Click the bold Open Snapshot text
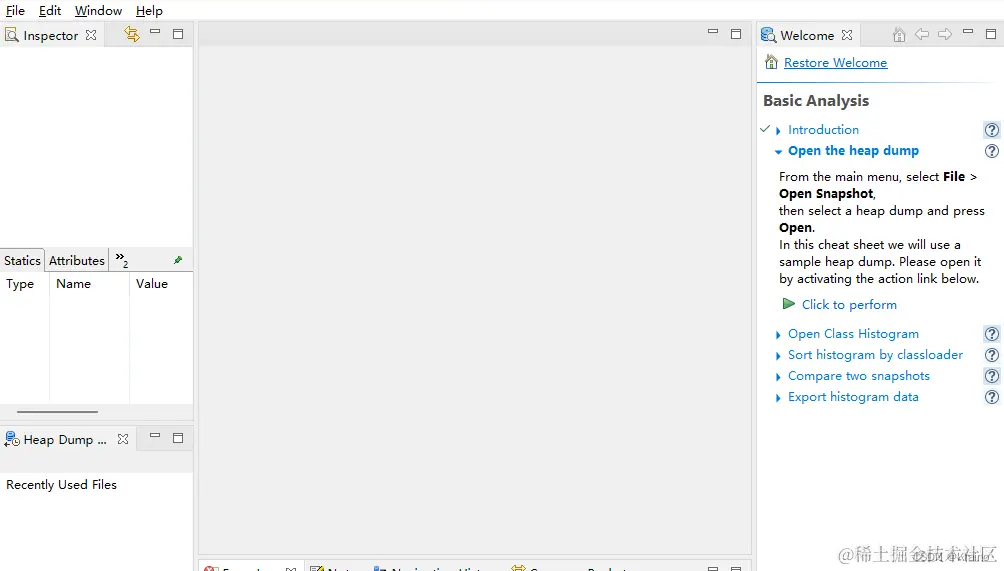 tap(826, 194)
